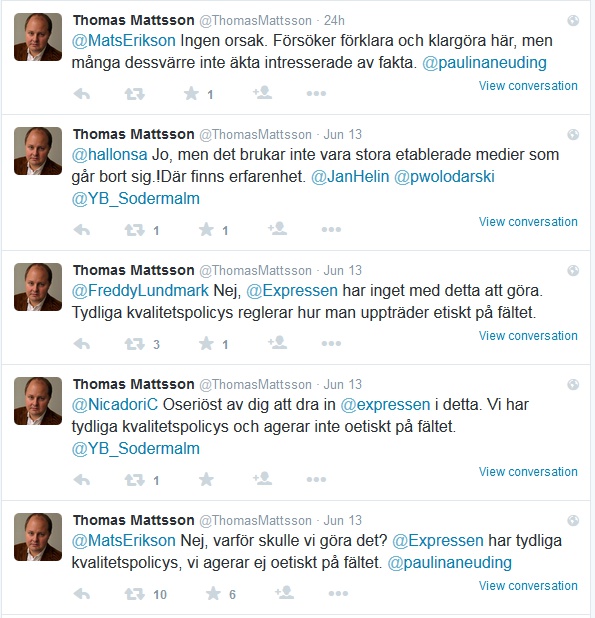Retweet the tweet with 10 retweets
This screenshot has width=595, height=618.
[135, 594]
